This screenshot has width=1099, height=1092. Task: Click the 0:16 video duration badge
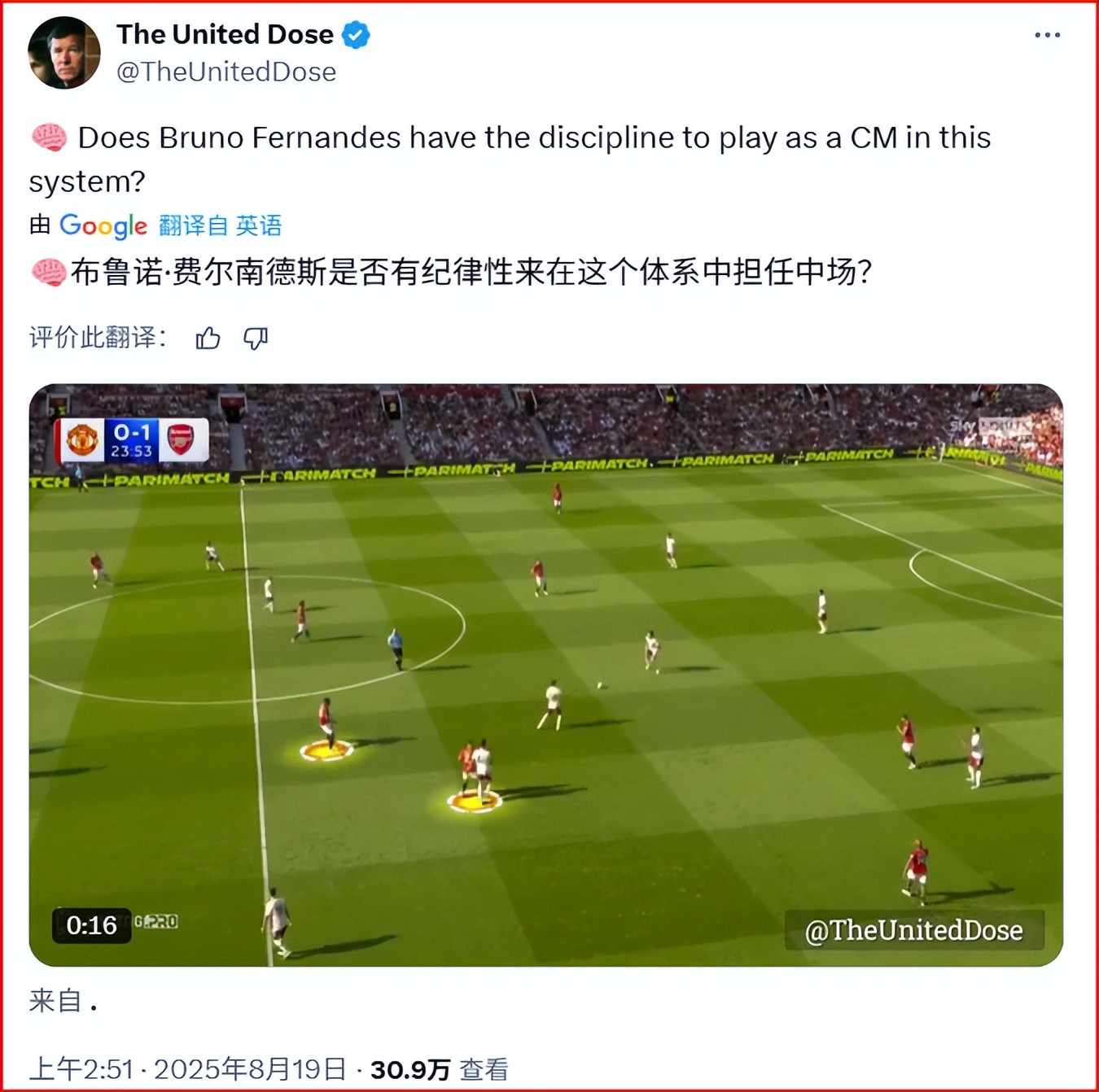click(92, 925)
